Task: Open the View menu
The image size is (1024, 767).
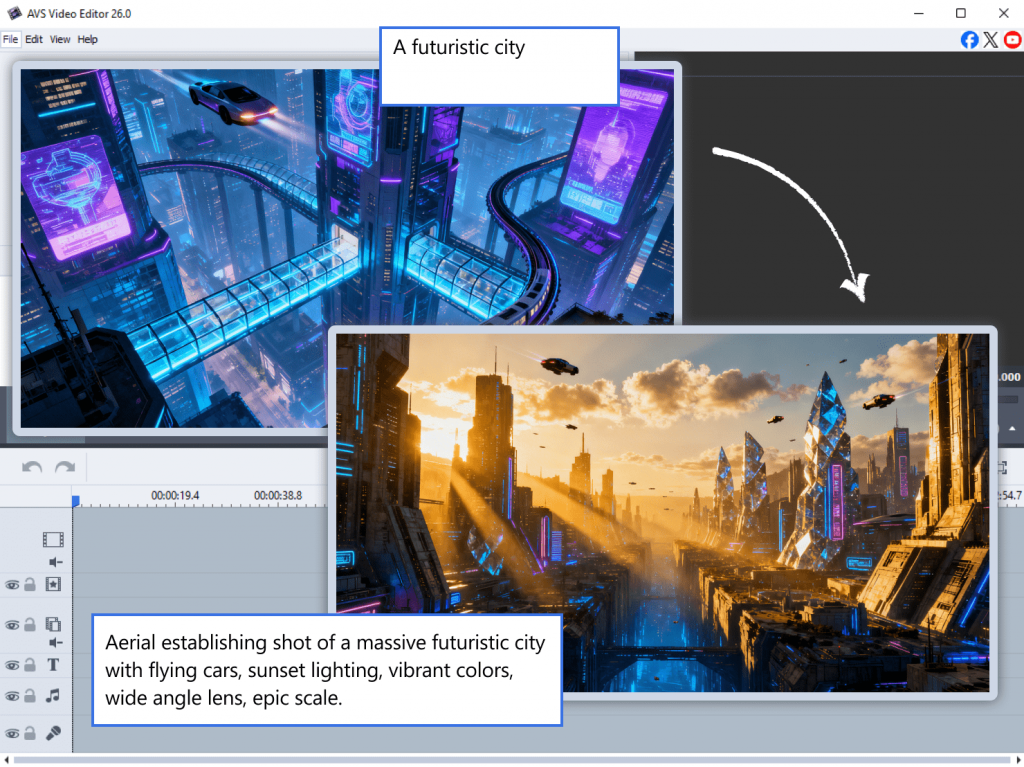Action: tap(60, 39)
